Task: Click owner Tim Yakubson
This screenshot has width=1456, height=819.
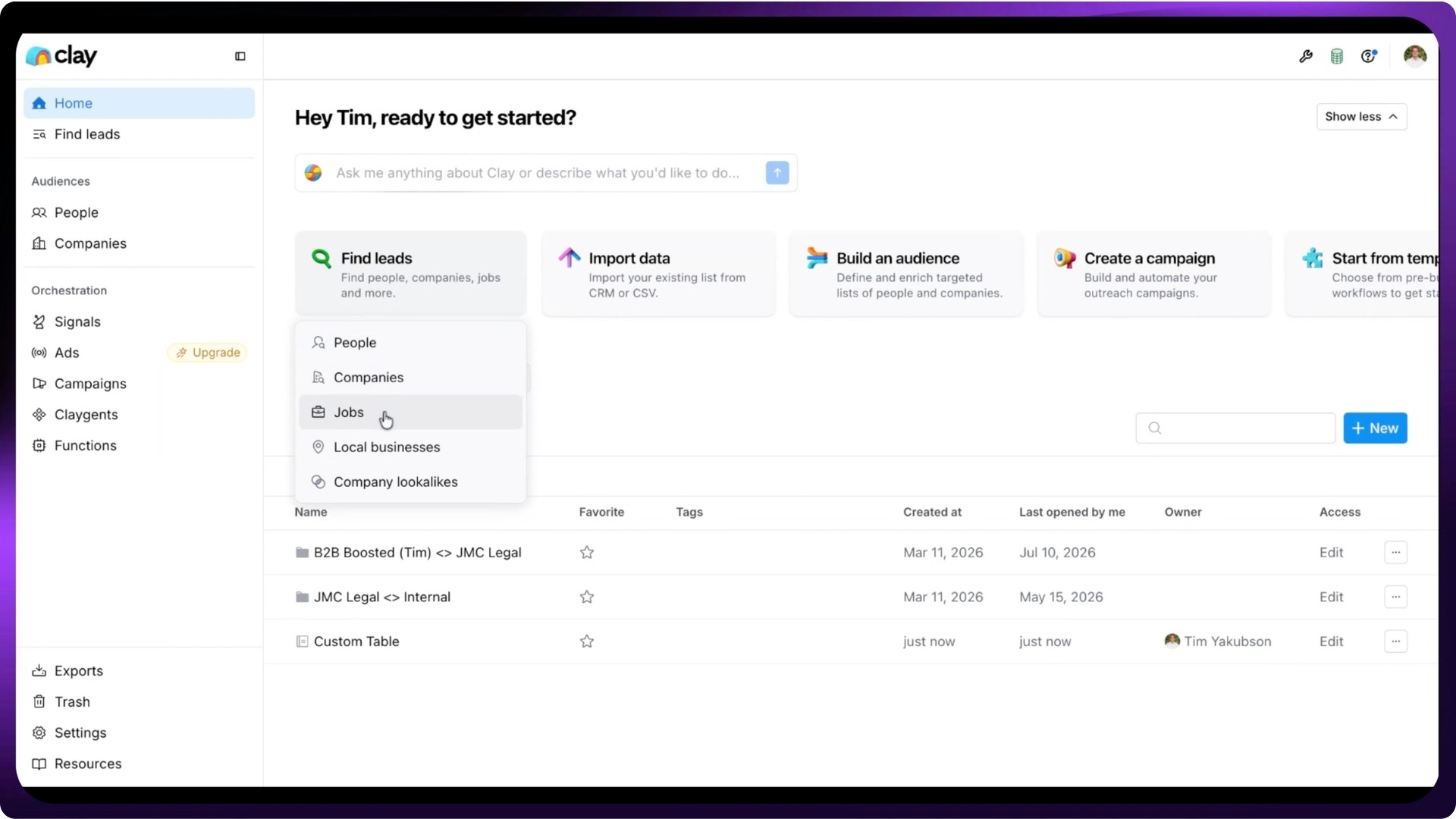Action: point(1218,642)
